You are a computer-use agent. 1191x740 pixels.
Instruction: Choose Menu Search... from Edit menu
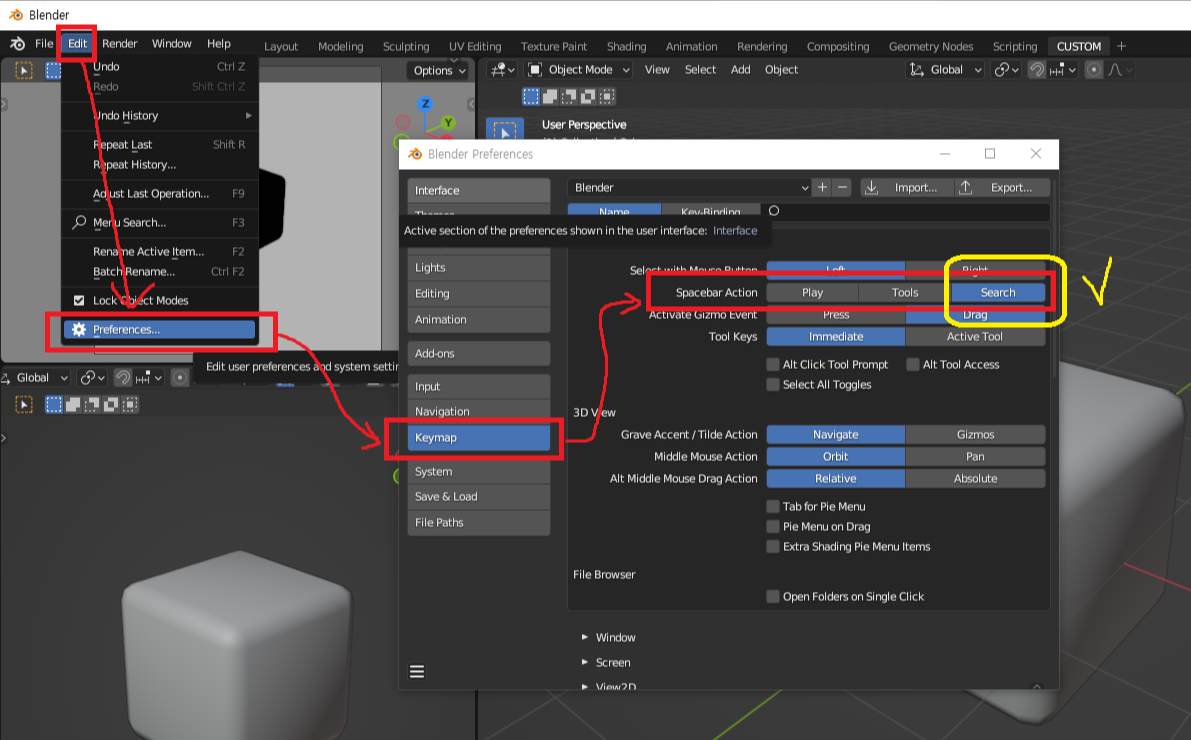pos(160,223)
